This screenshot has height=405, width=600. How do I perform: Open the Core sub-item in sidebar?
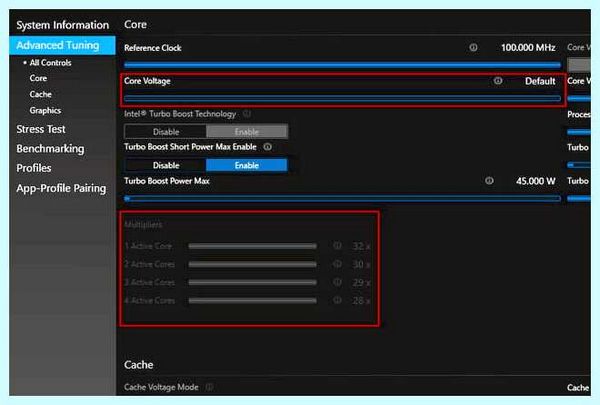point(38,78)
